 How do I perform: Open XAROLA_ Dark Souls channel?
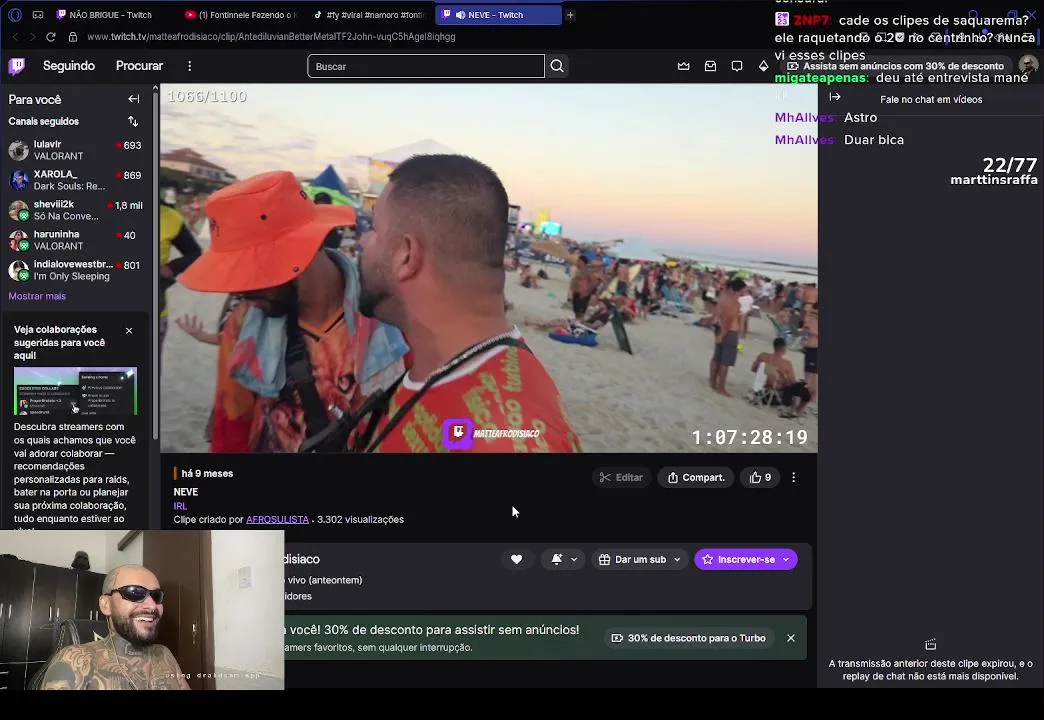tap(75, 180)
